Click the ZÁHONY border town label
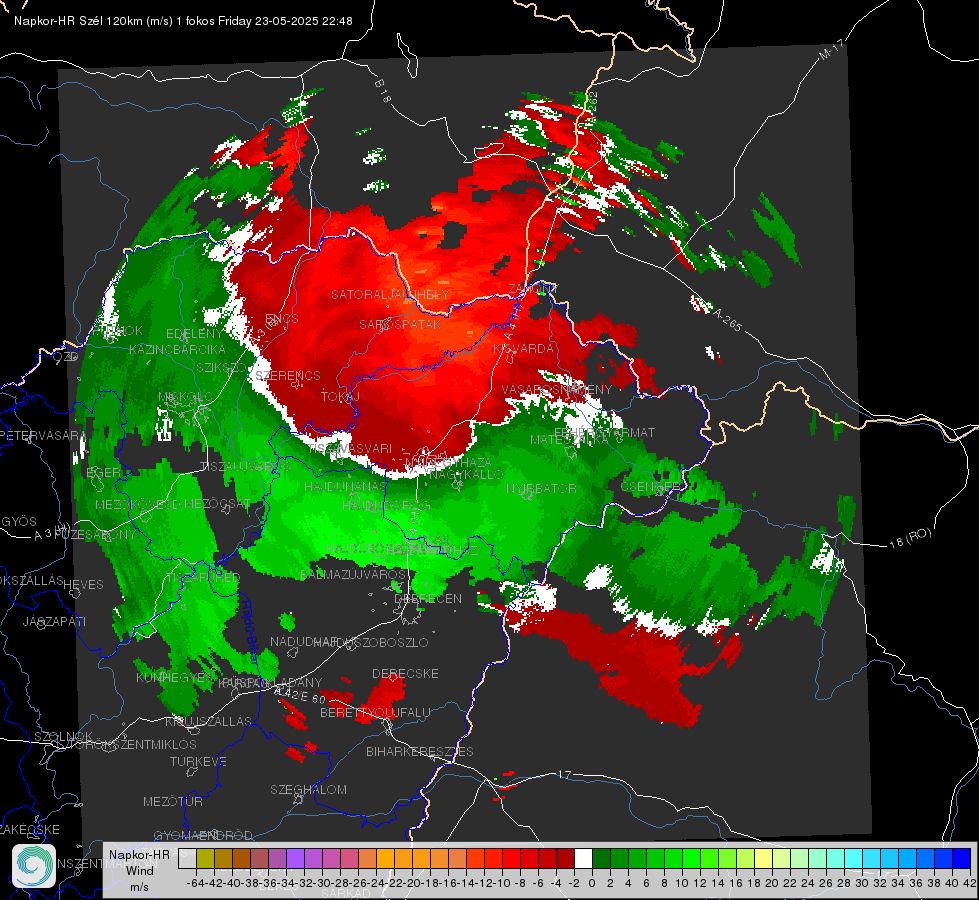 pyautogui.click(x=533, y=289)
